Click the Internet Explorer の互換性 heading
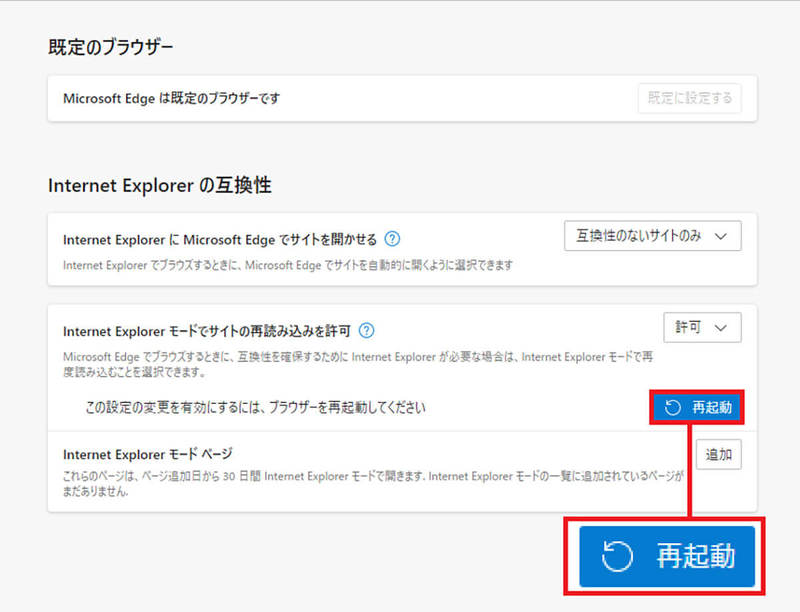Image resolution: width=800 pixels, height=612 pixels. [x=159, y=185]
